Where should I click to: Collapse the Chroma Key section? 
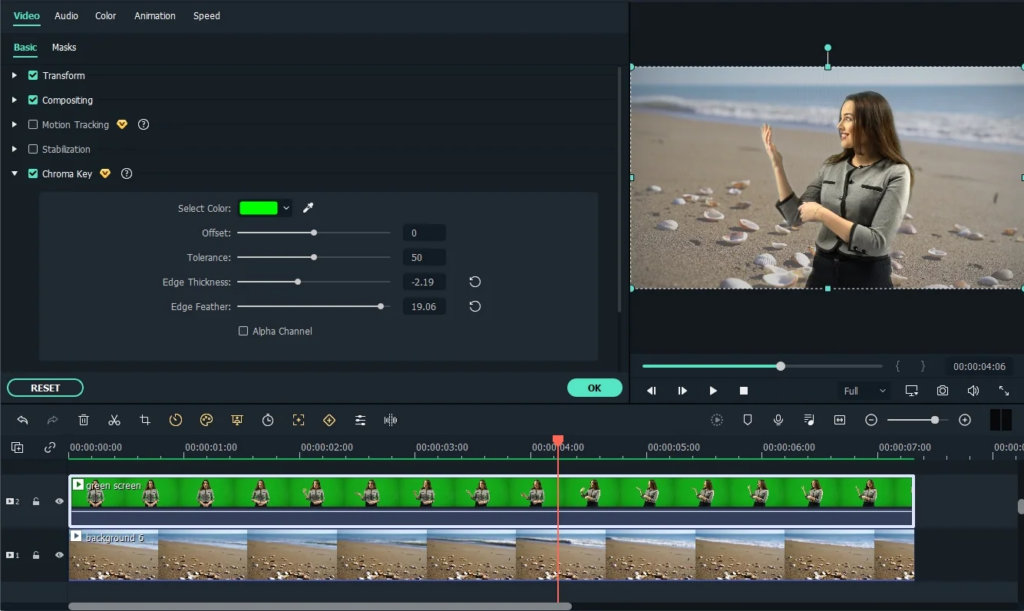tap(14, 173)
